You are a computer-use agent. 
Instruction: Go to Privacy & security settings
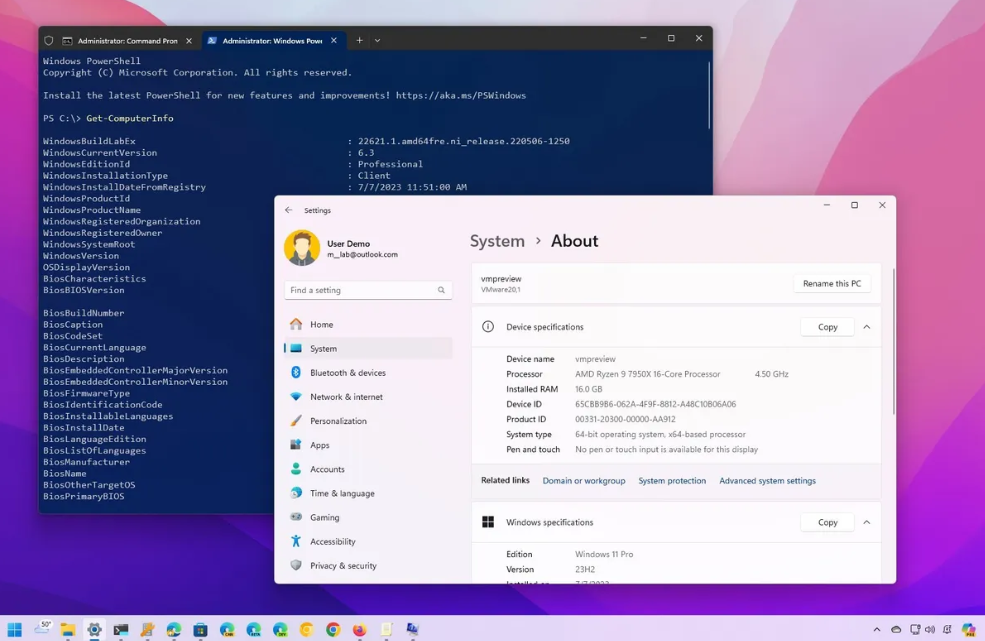343,565
